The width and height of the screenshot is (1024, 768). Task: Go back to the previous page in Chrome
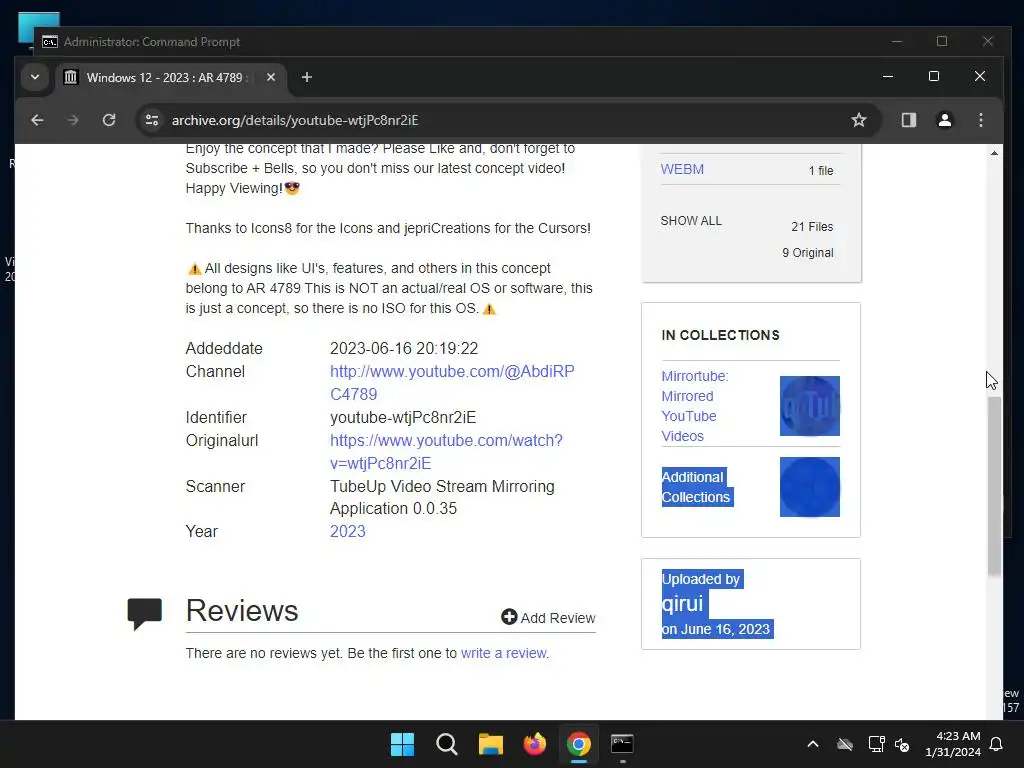click(x=37, y=120)
